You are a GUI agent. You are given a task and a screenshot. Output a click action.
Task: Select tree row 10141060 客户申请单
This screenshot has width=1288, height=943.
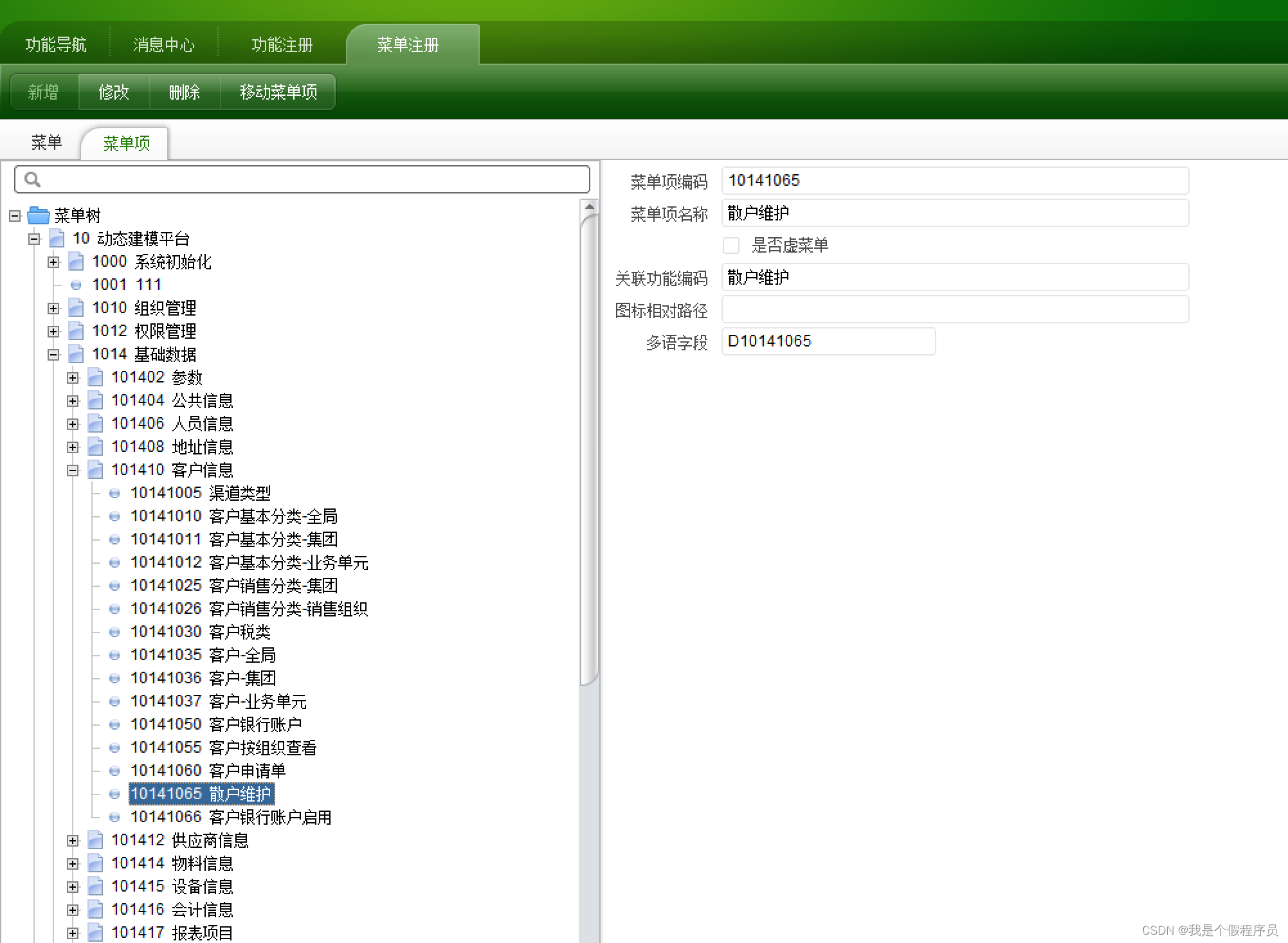(x=208, y=771)
